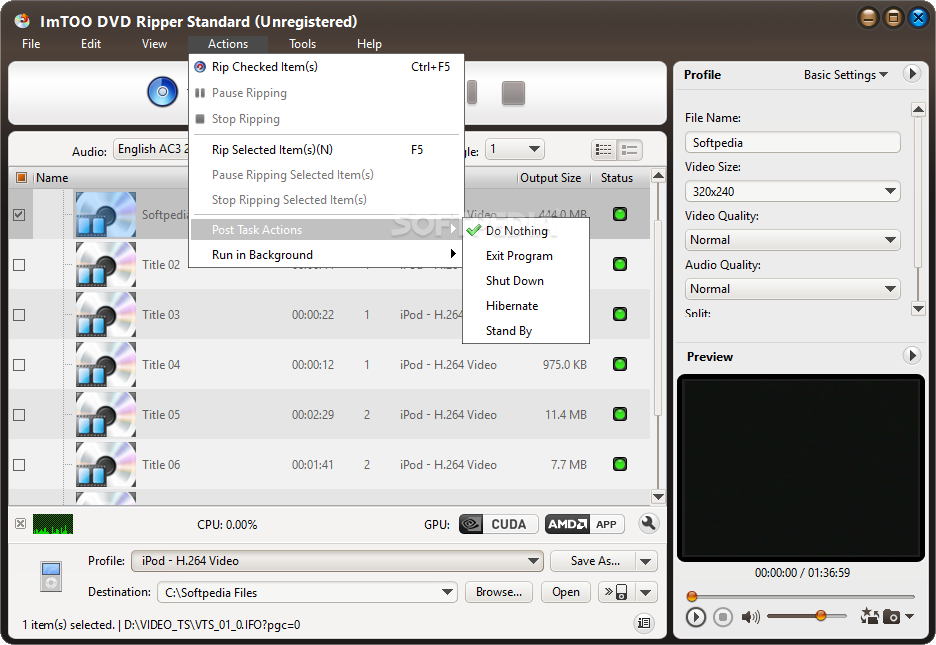The height and width of the screenshot is (645, 936).
Task: Open the Destination folder dropdown
Action: [x=307, y=592]
